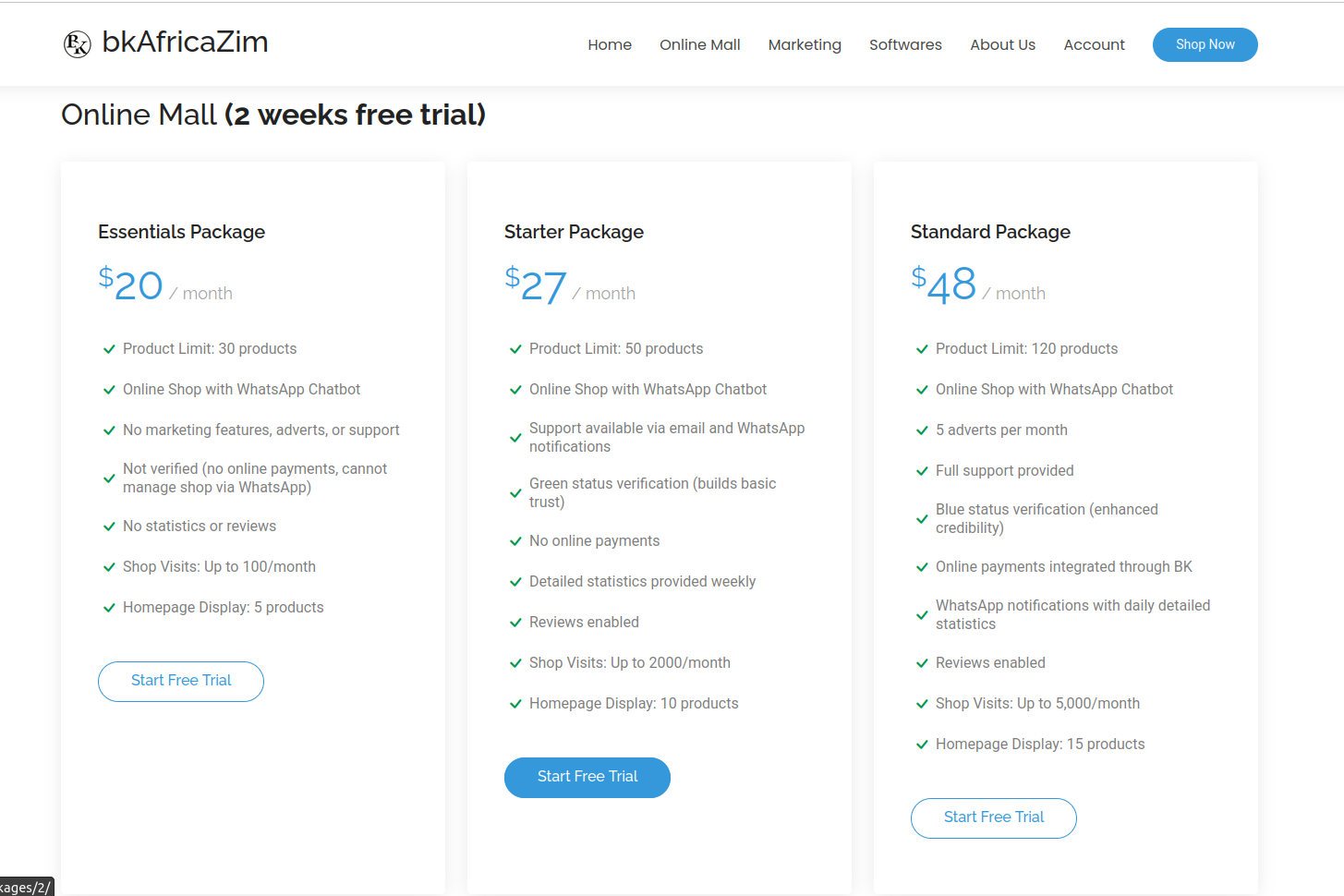Click checkmark next to 'No statistics or reviews'

click(109, 527)
